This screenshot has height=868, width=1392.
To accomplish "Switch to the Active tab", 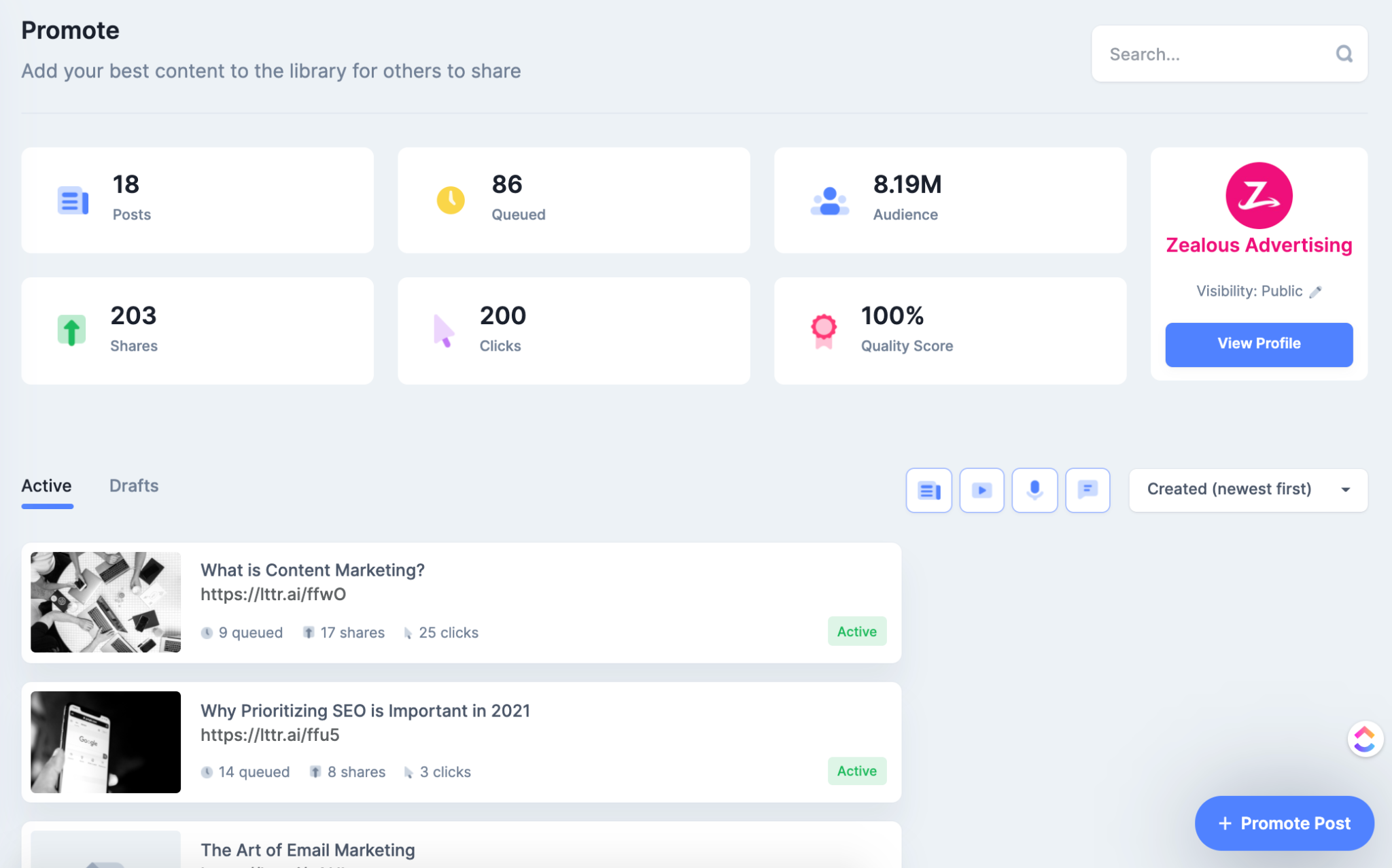I will 46,486.
